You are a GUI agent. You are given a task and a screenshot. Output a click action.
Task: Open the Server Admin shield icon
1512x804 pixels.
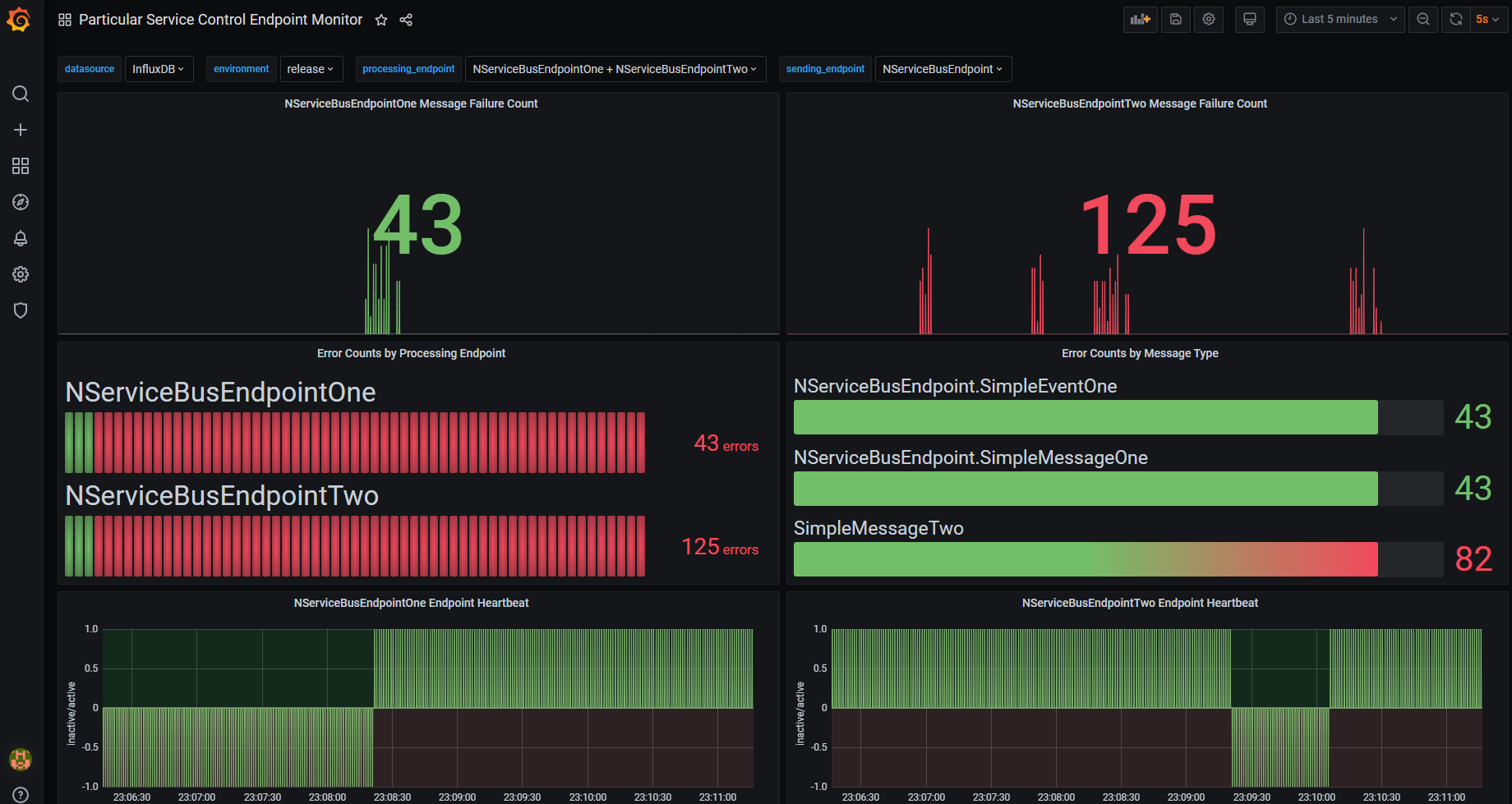[x=21, y=310]
